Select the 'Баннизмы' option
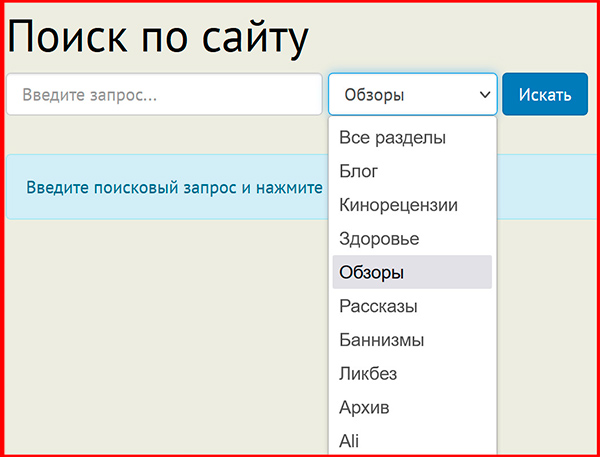 click(382, 340)
